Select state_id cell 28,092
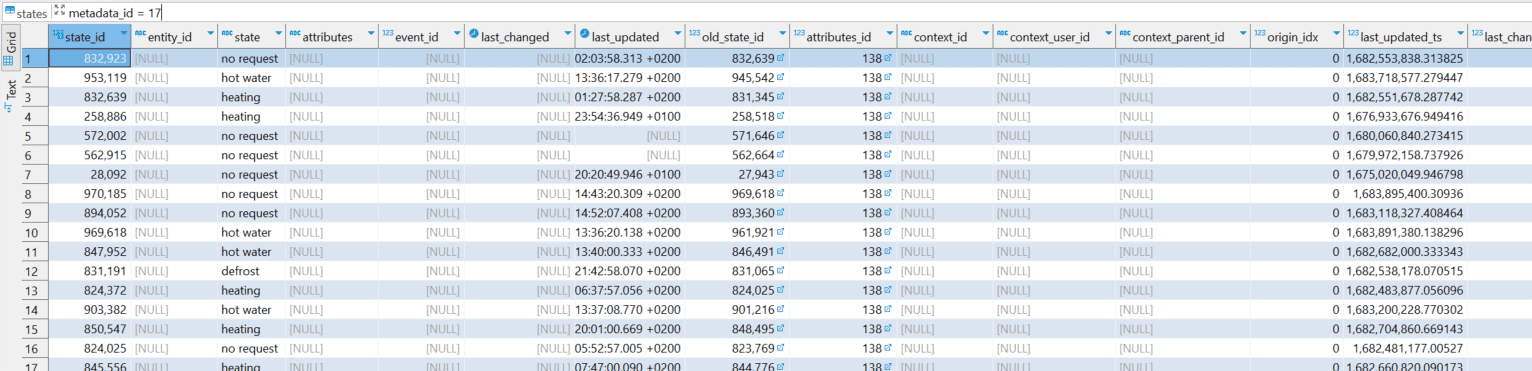Viewport: 1532px width, 371px height. [x=90, y=175]
